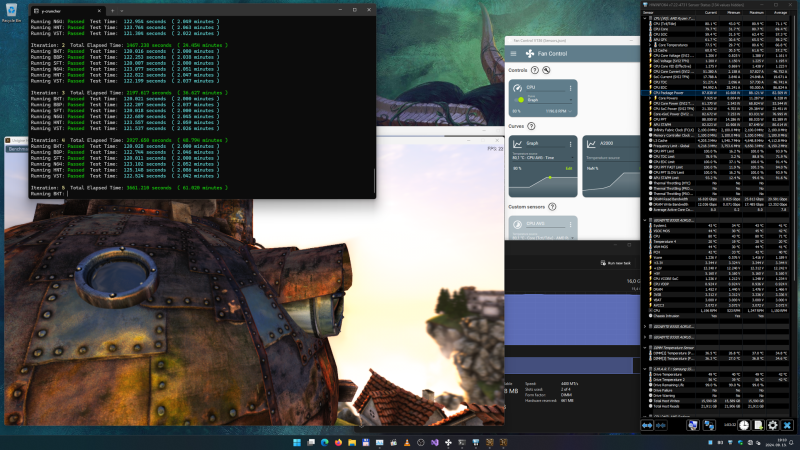The image size is (800, 450).
Task: Click the HWiNFO expand columns arrows button
Action: [647, 425]
